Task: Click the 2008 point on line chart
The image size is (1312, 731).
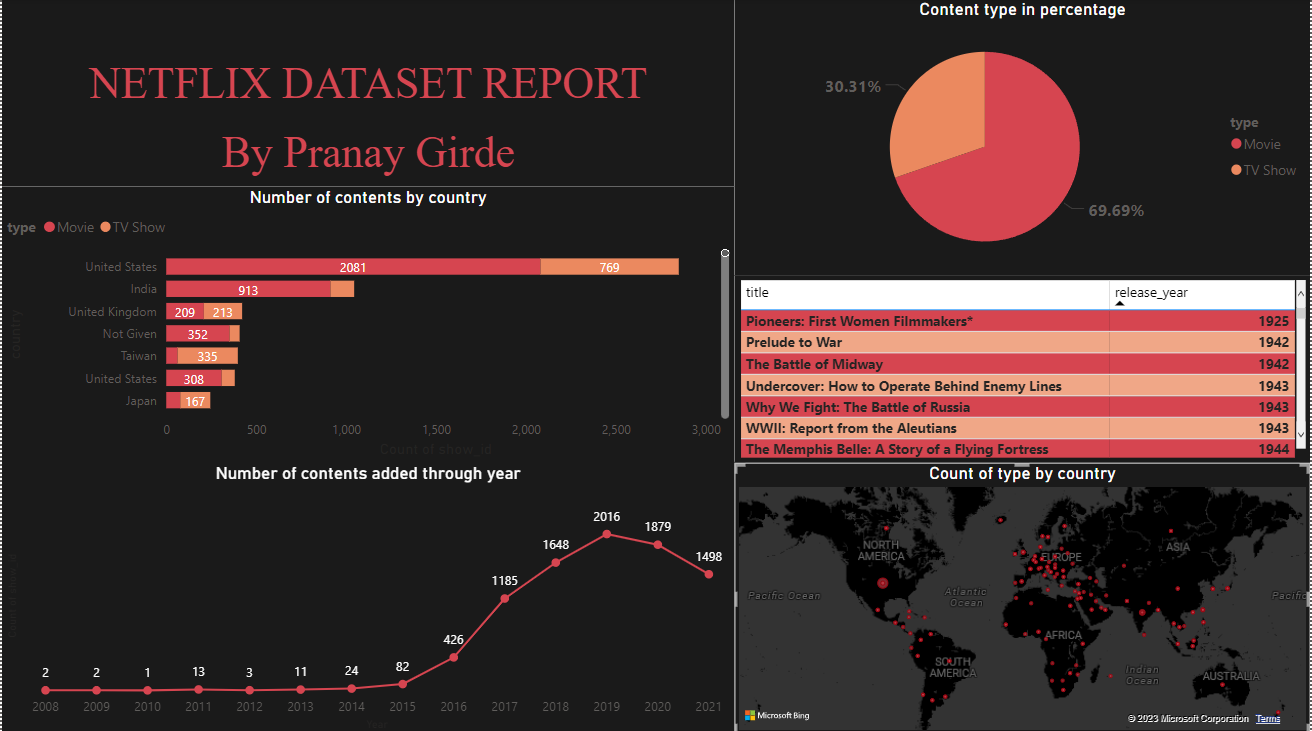Action: pos(45,690)
